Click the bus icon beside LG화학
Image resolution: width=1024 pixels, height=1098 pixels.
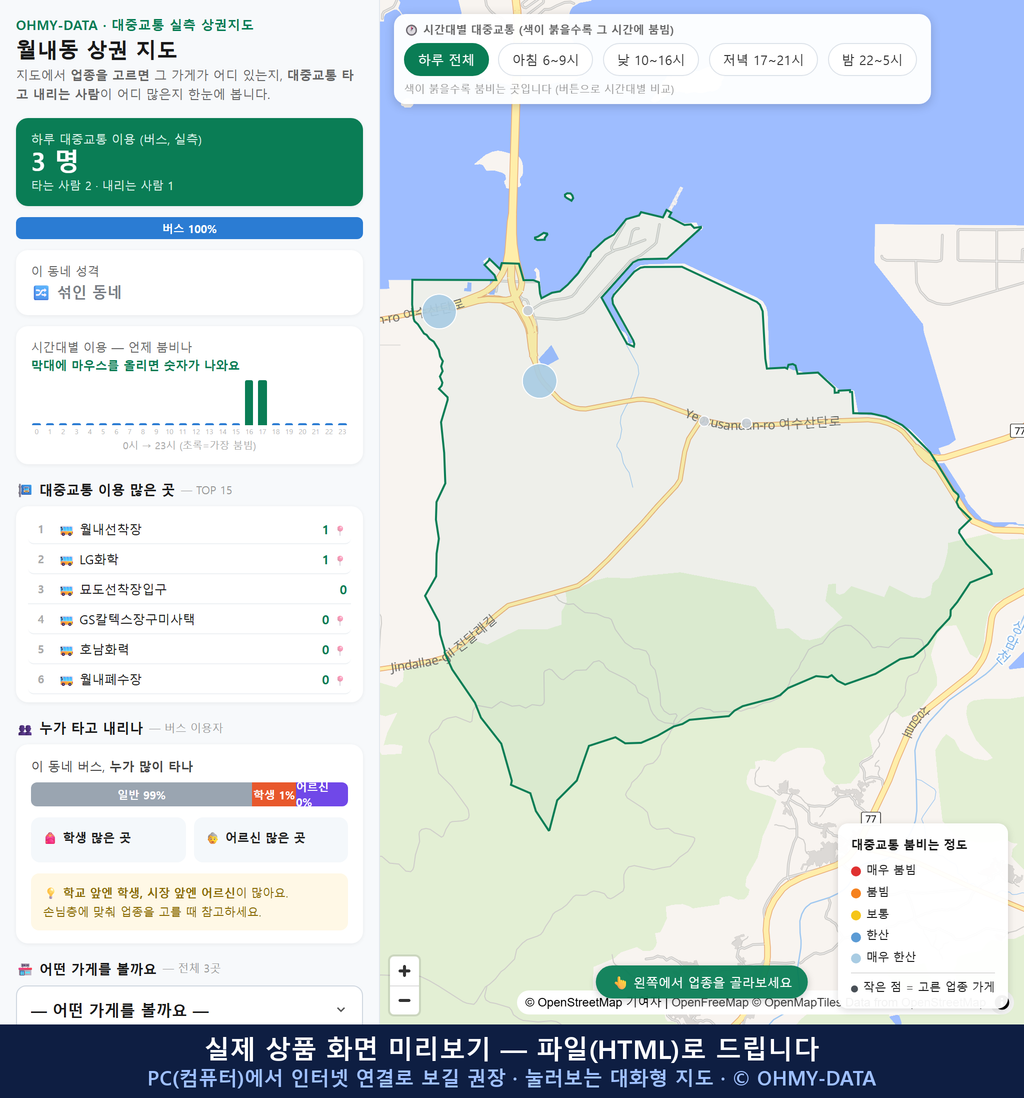pos(66,560)
